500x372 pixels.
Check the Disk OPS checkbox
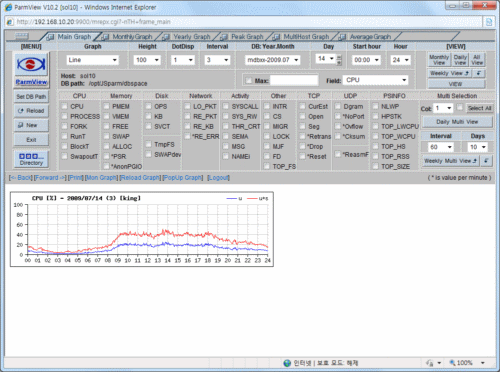(149, 106)
